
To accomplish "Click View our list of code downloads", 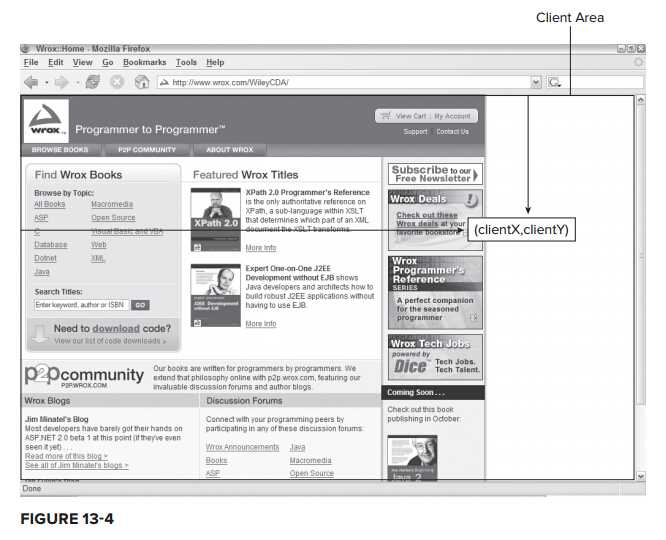I will pyautogui.click(x=110, y=341).
